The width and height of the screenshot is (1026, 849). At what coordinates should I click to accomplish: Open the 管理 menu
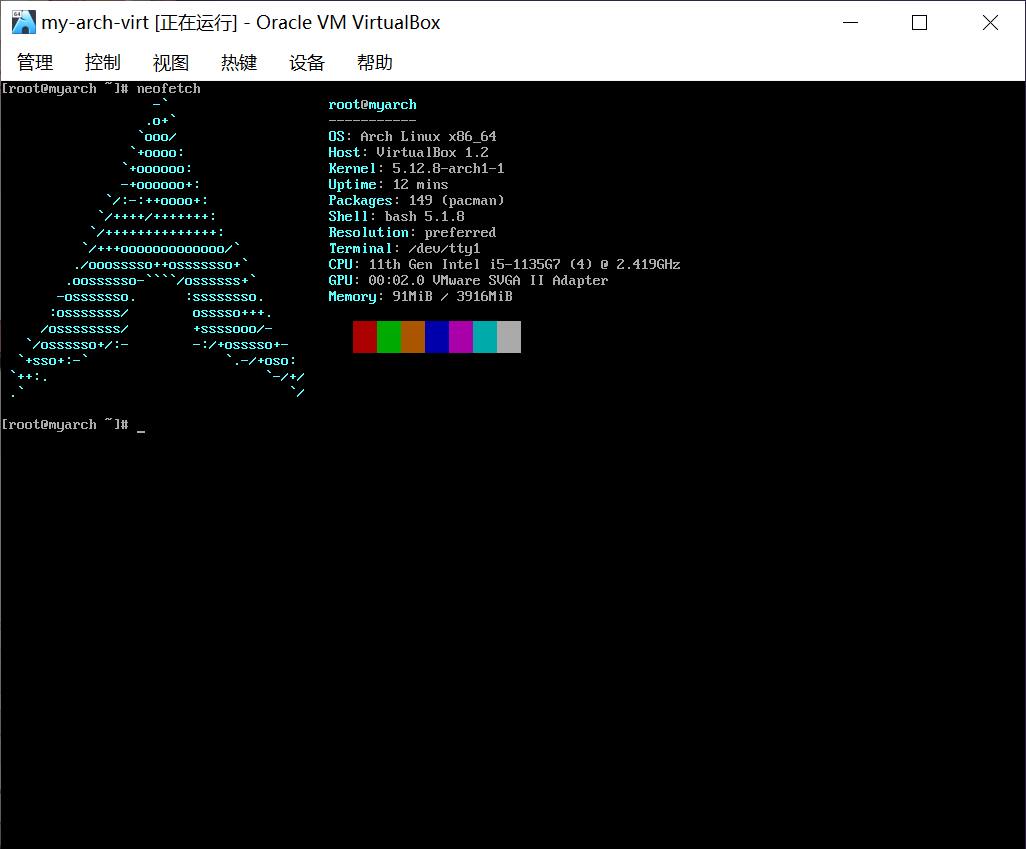click(35, 63)
